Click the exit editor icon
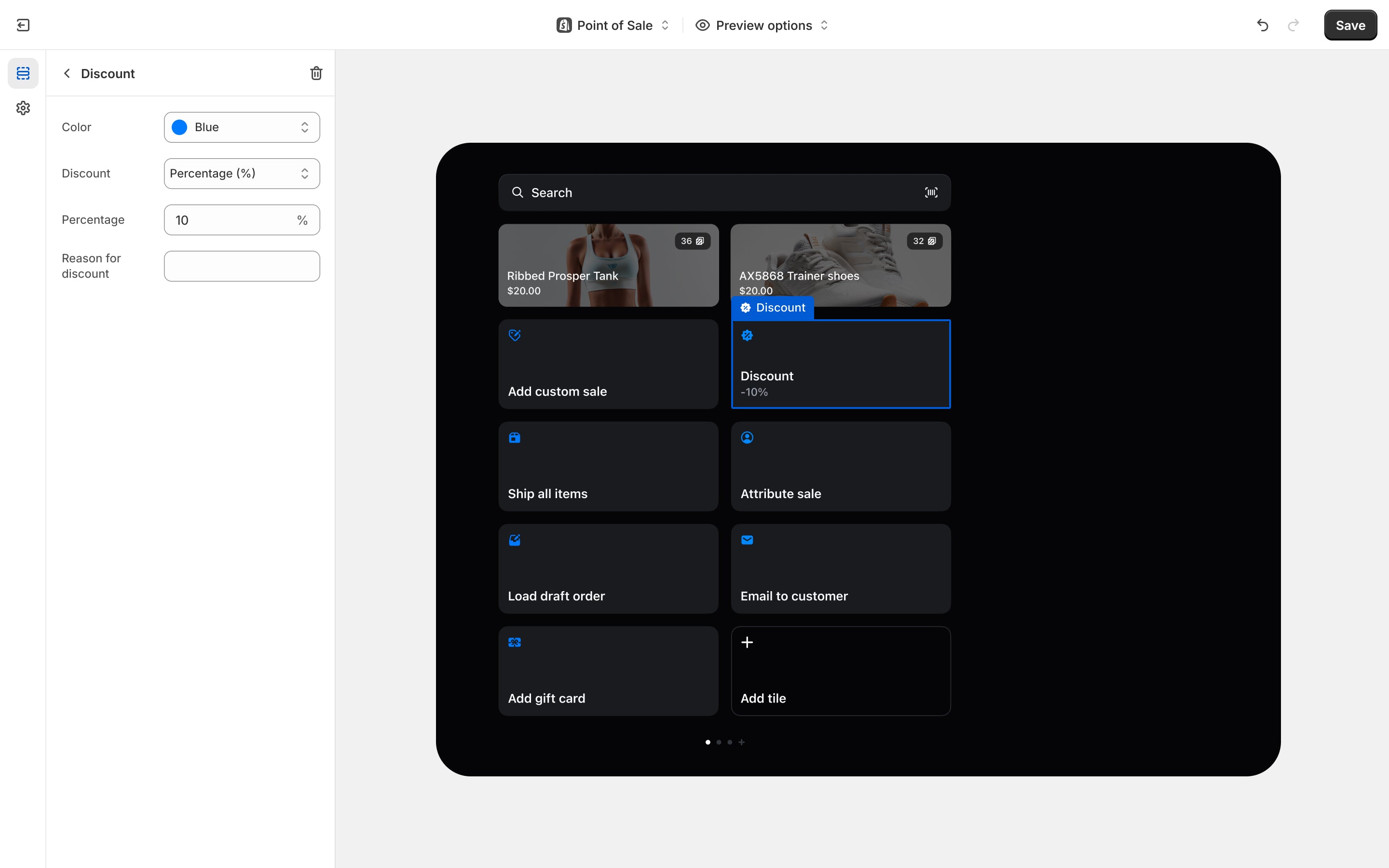The image size is (1389, 868). [x=23, y=25]
